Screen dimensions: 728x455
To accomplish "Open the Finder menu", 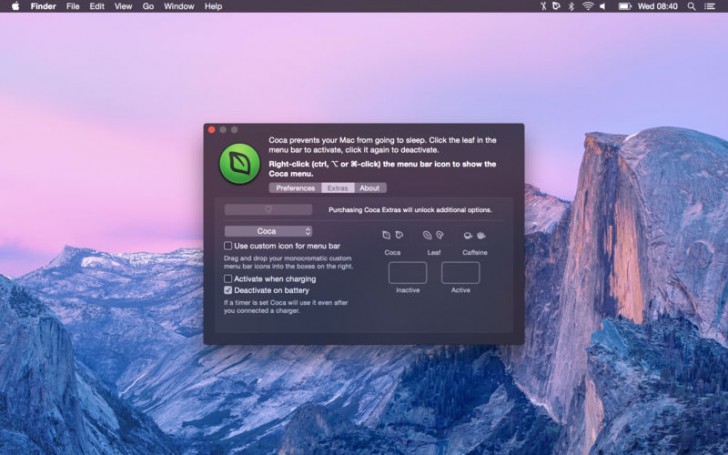I will [43, 6].
